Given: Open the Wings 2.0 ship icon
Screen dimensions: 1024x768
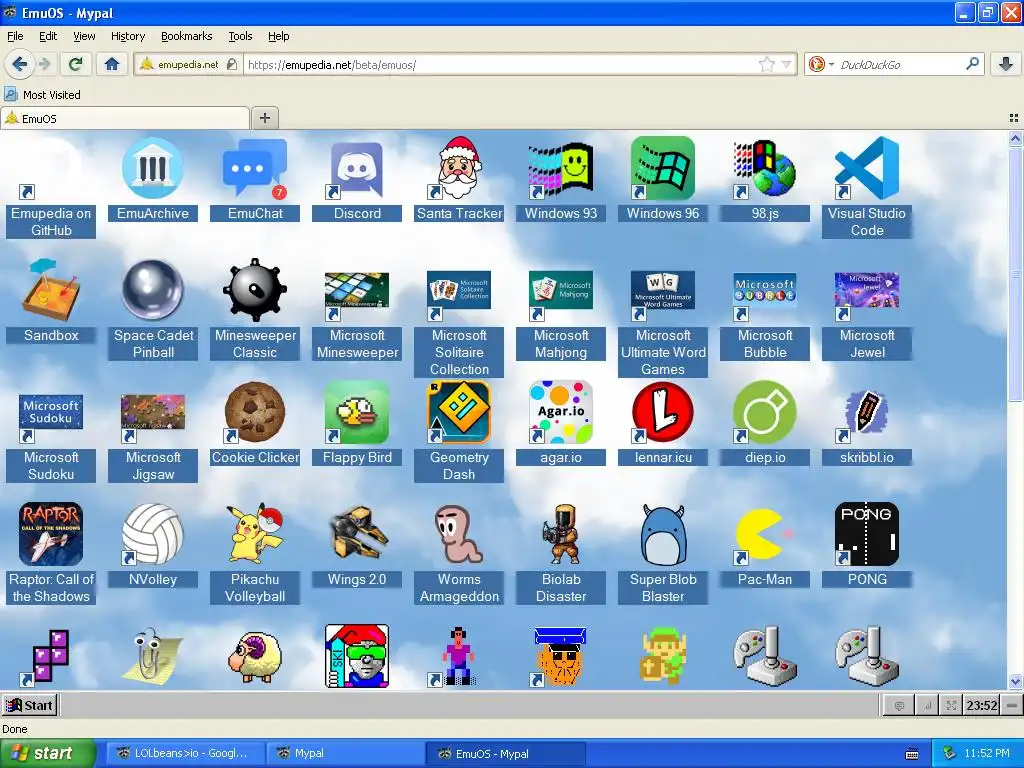Looking at the screenshot, I should pyautogui.click(x=357, y=534).
